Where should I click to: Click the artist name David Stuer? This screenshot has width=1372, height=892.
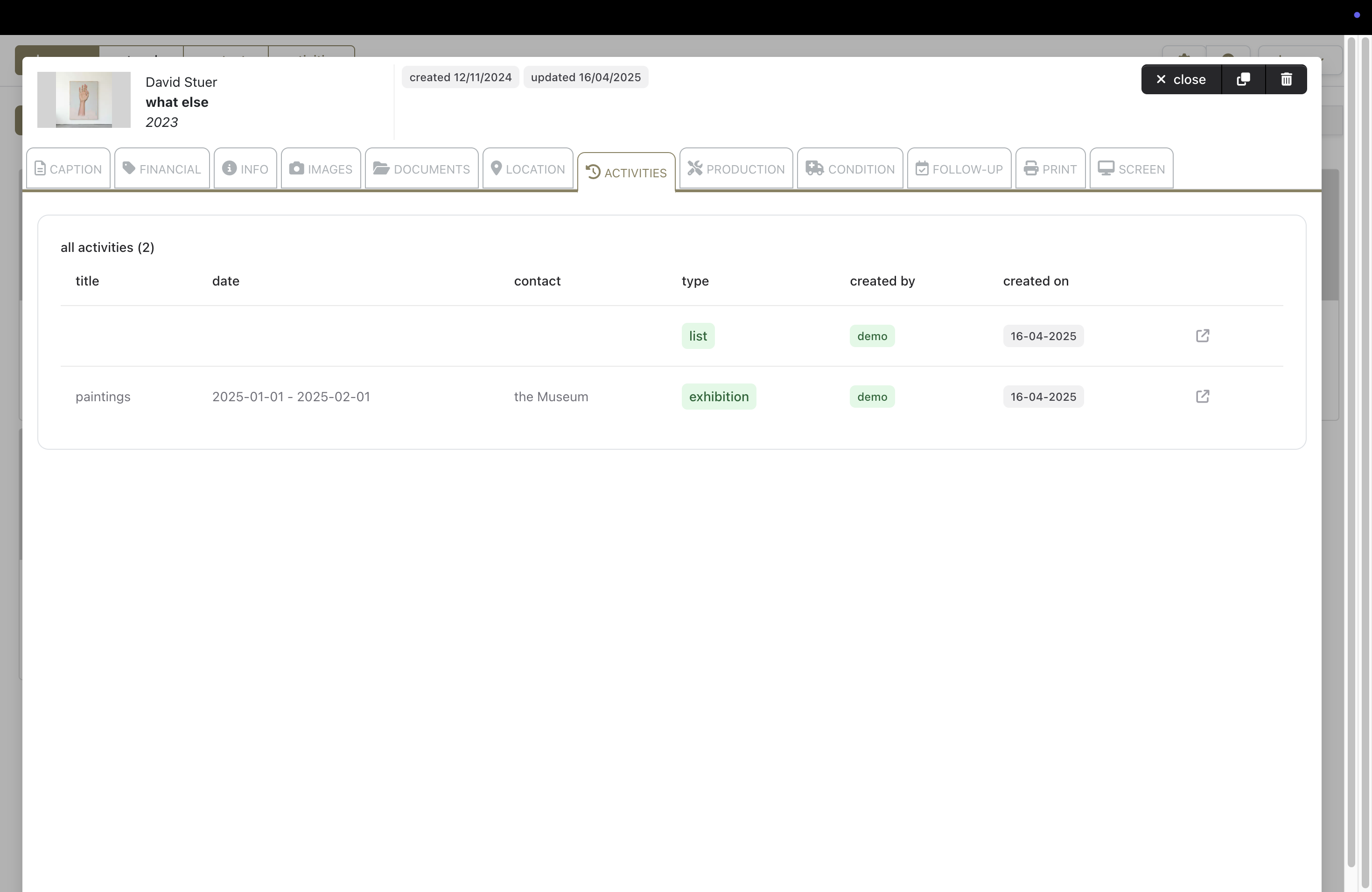coord(181,82)
